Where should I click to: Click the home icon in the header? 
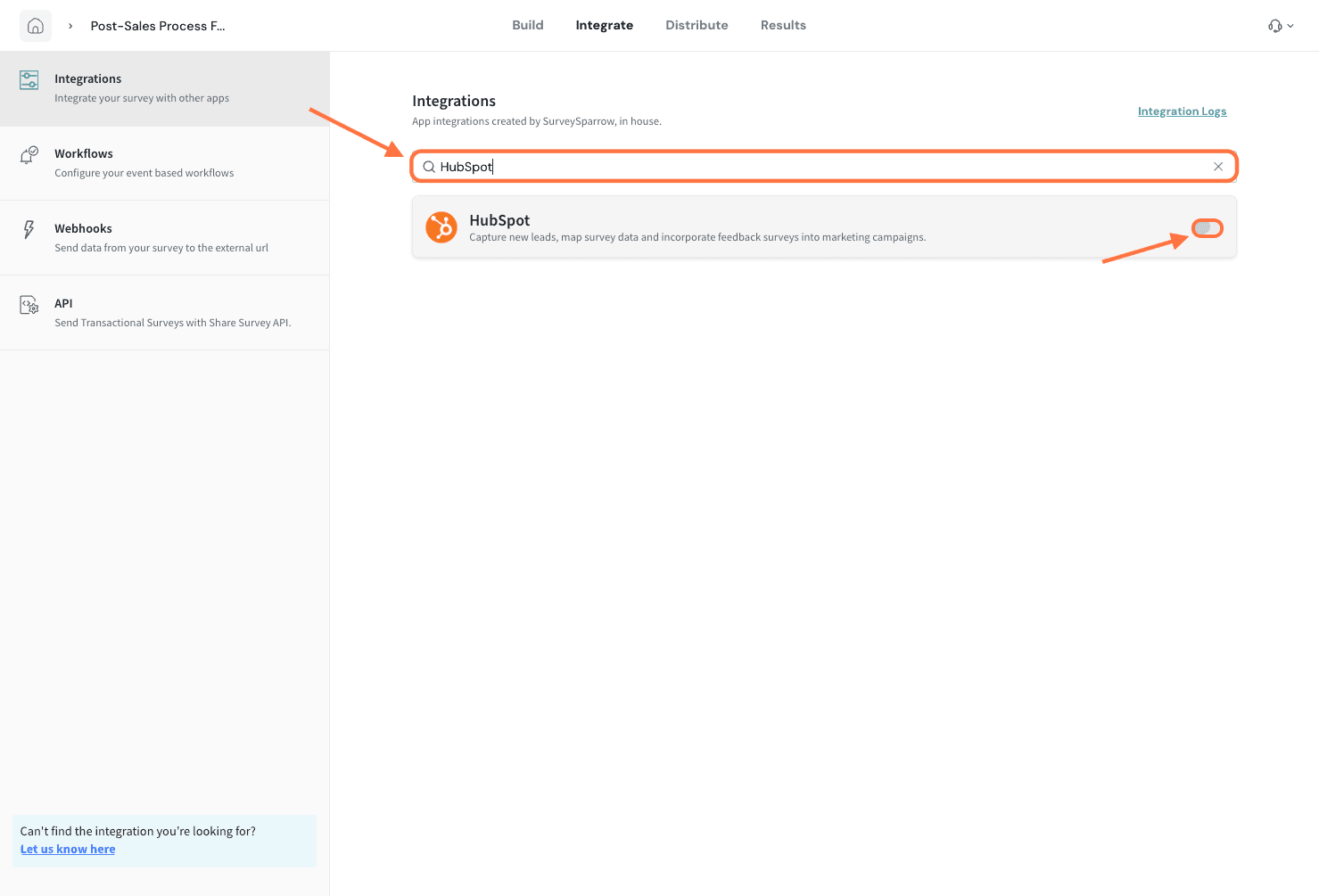[x=36, y=26]
